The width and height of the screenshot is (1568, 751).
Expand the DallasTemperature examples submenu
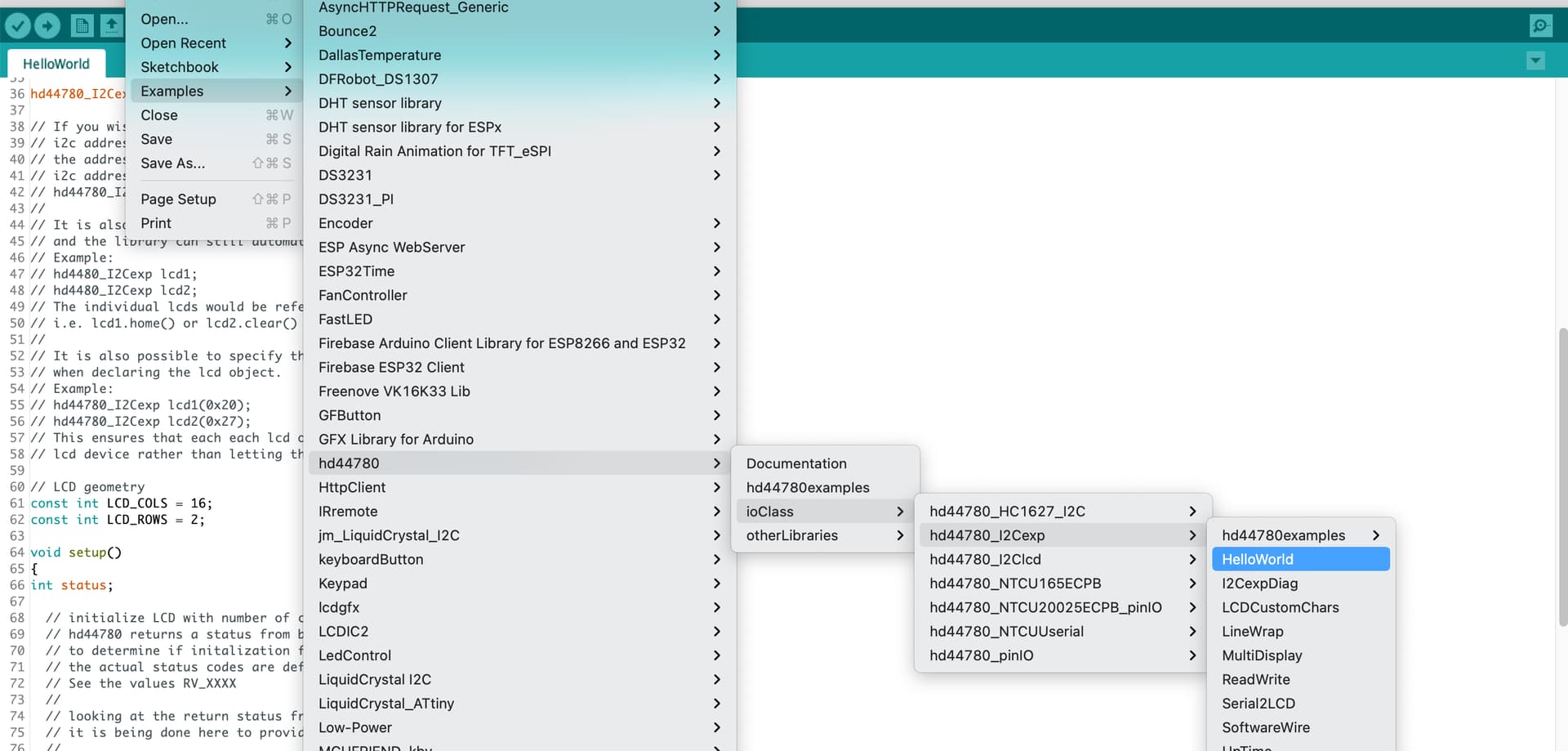pyautogui.click(x=519, y=55)
